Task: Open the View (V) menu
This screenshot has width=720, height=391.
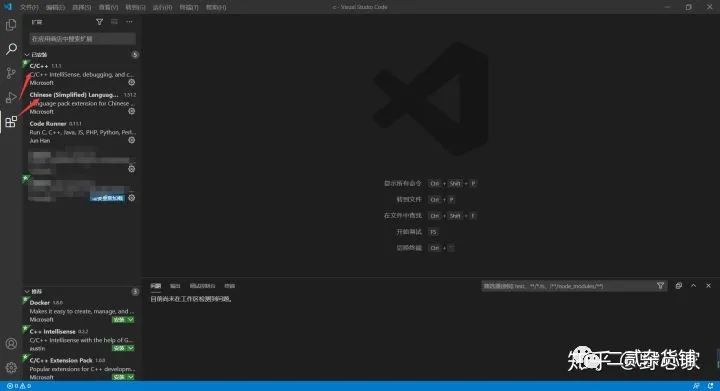Action: (x=108, y=7)
